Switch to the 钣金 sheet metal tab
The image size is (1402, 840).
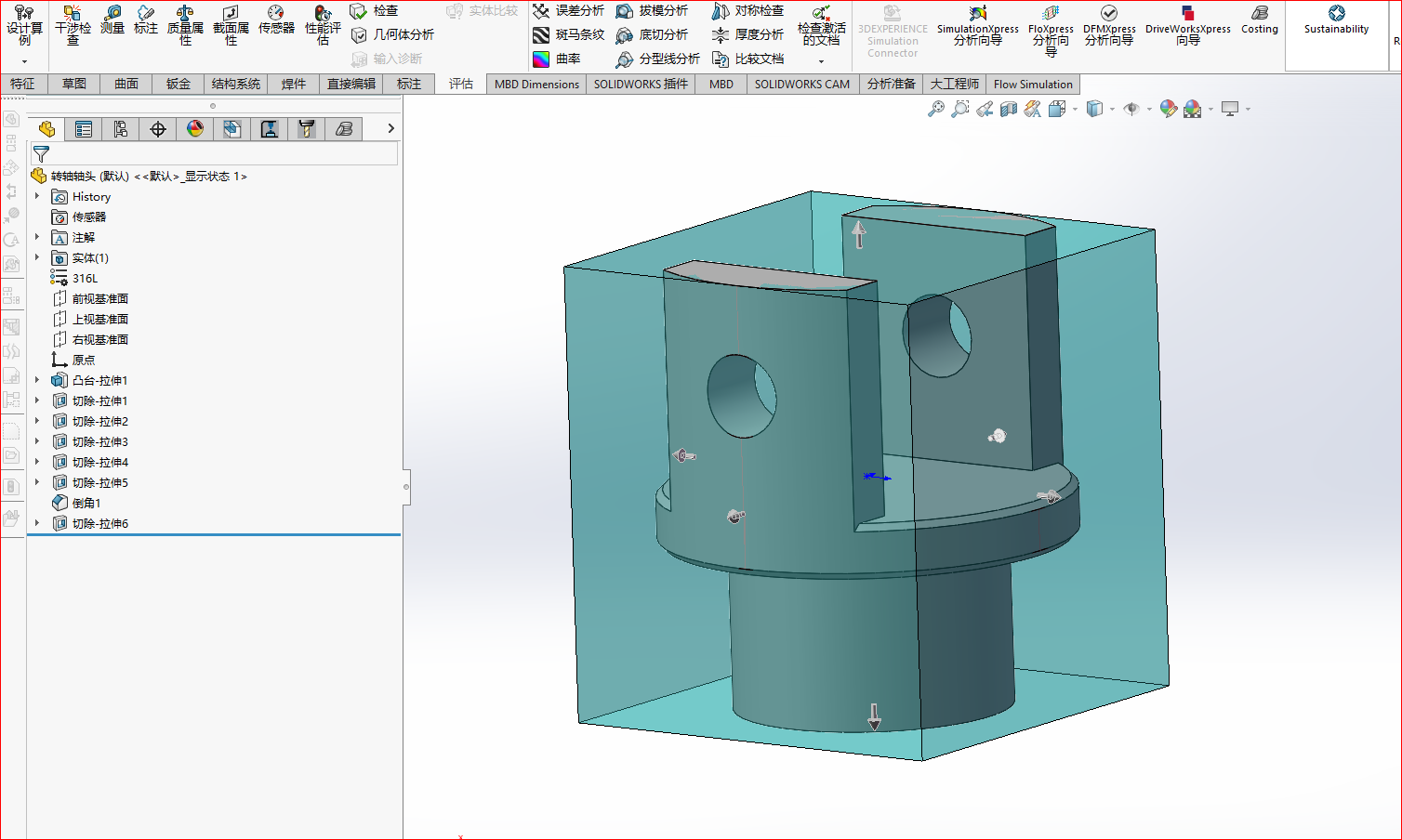[x=179, y=84]
